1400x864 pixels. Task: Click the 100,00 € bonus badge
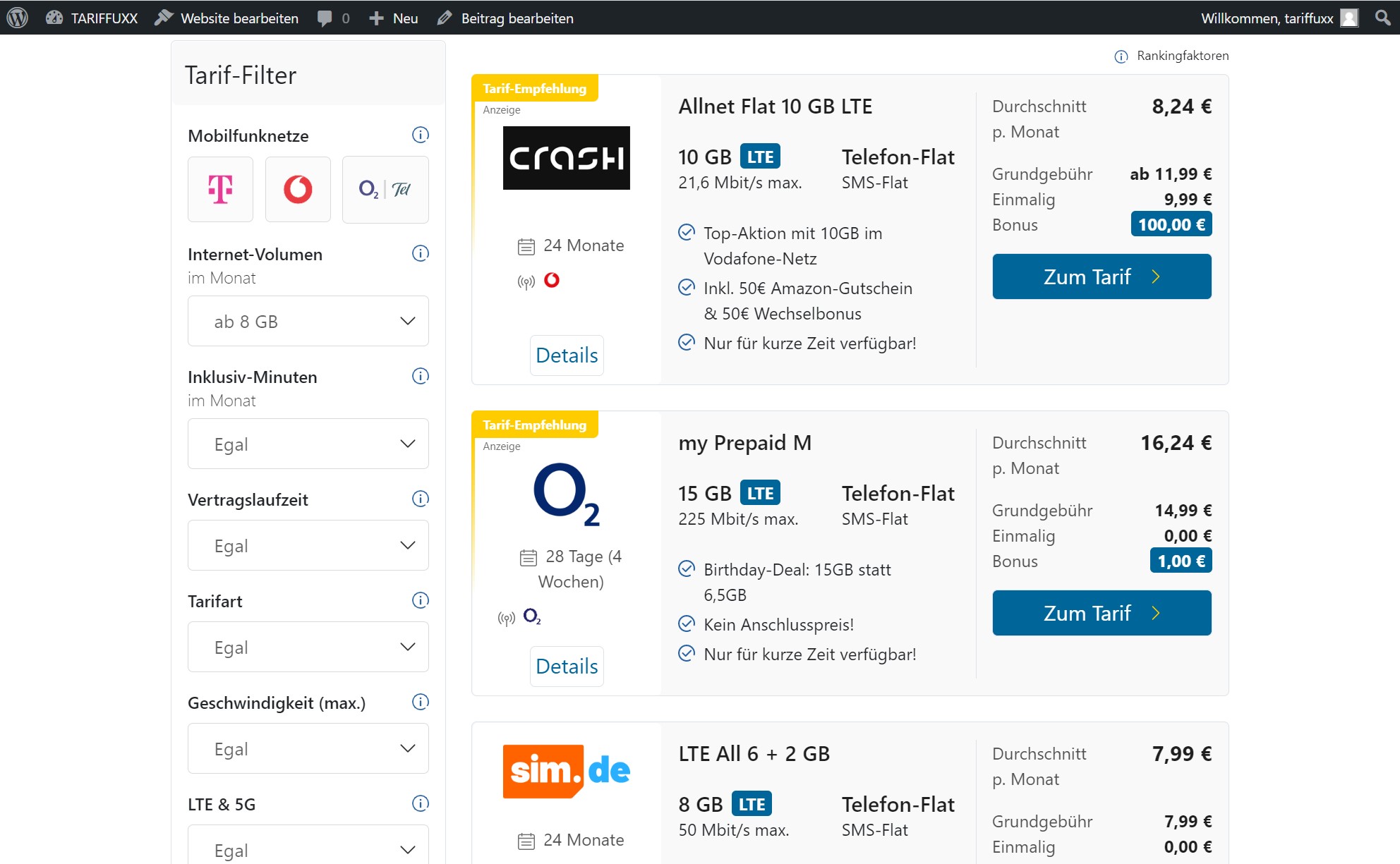(1171, 224)
